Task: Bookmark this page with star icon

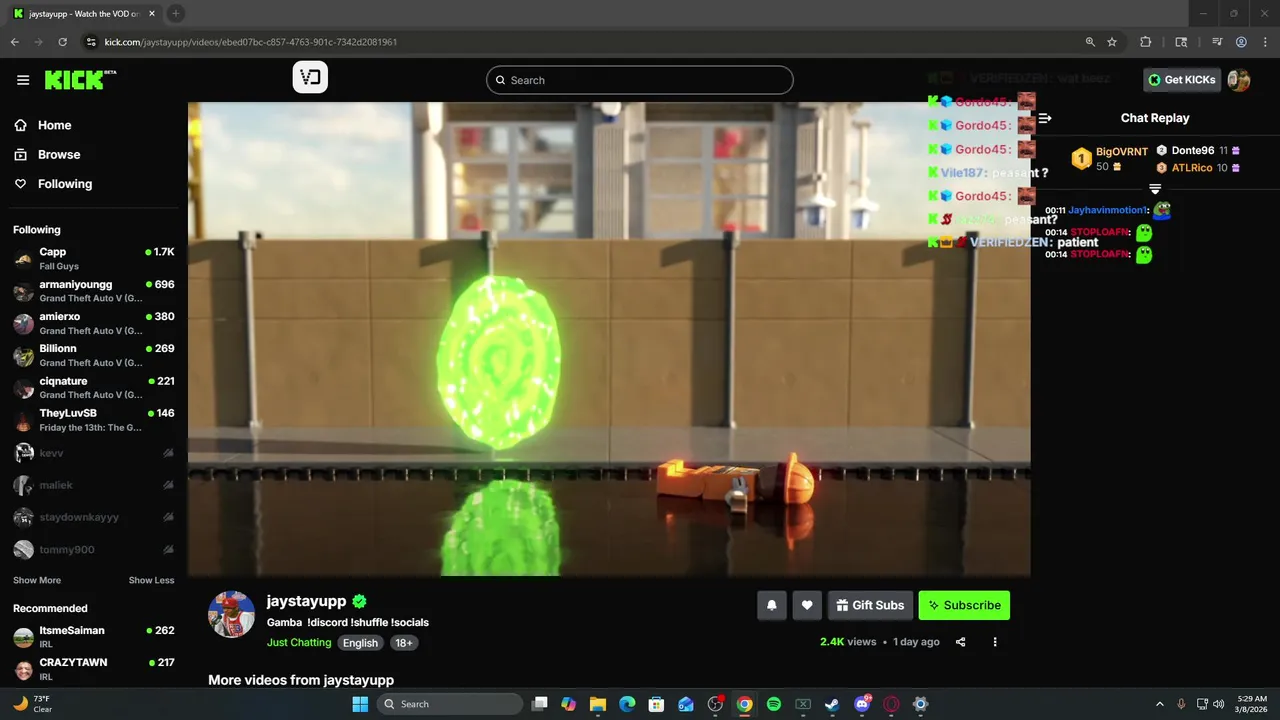Action: 1112,42
